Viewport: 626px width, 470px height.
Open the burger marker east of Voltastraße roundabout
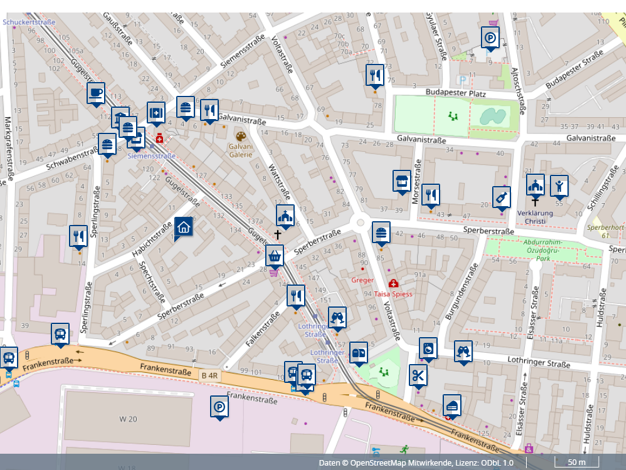point(381,232)
